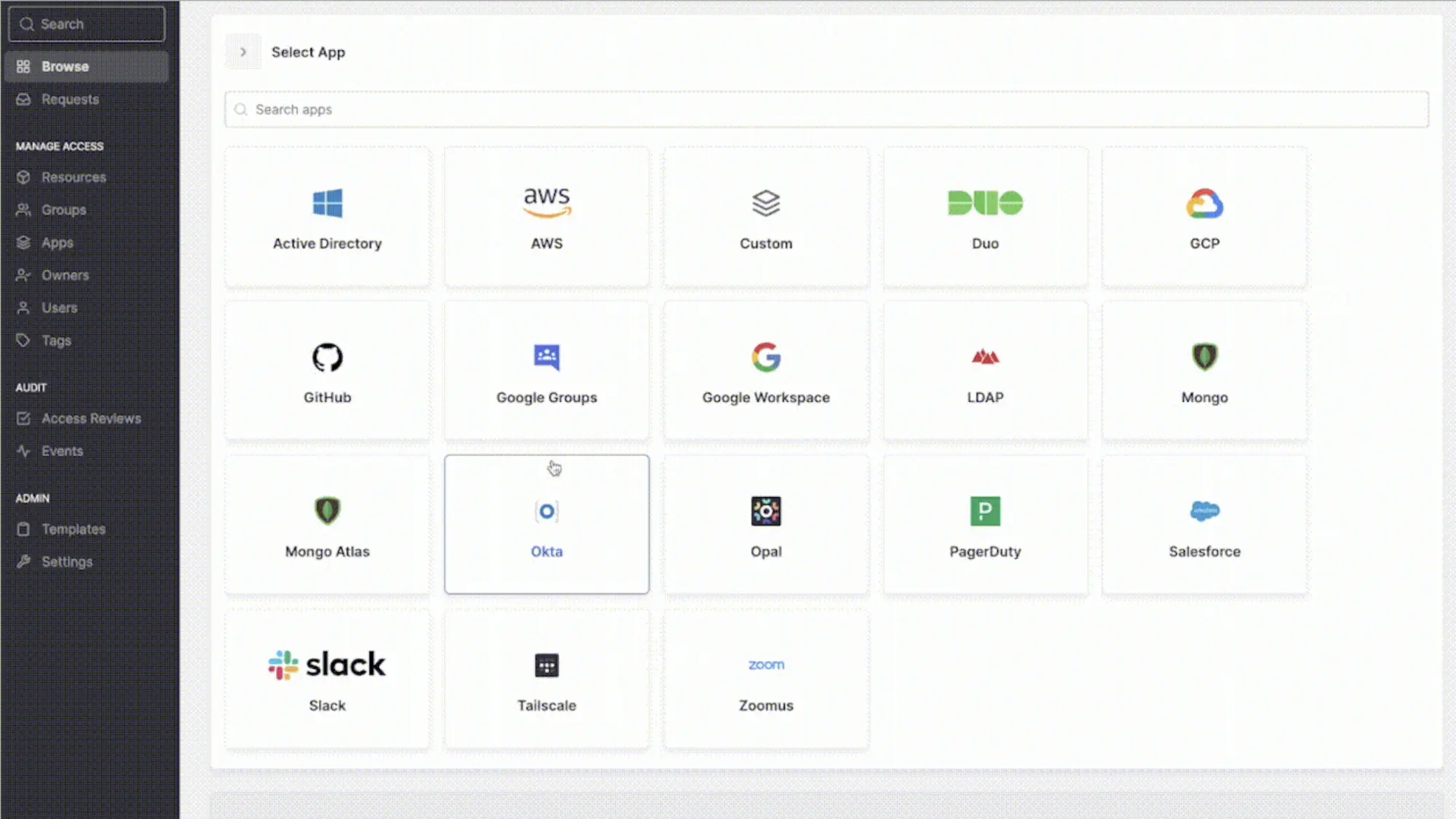Select the Okta app tile
Screen dimensions: 1456x819
pos(547,524)
